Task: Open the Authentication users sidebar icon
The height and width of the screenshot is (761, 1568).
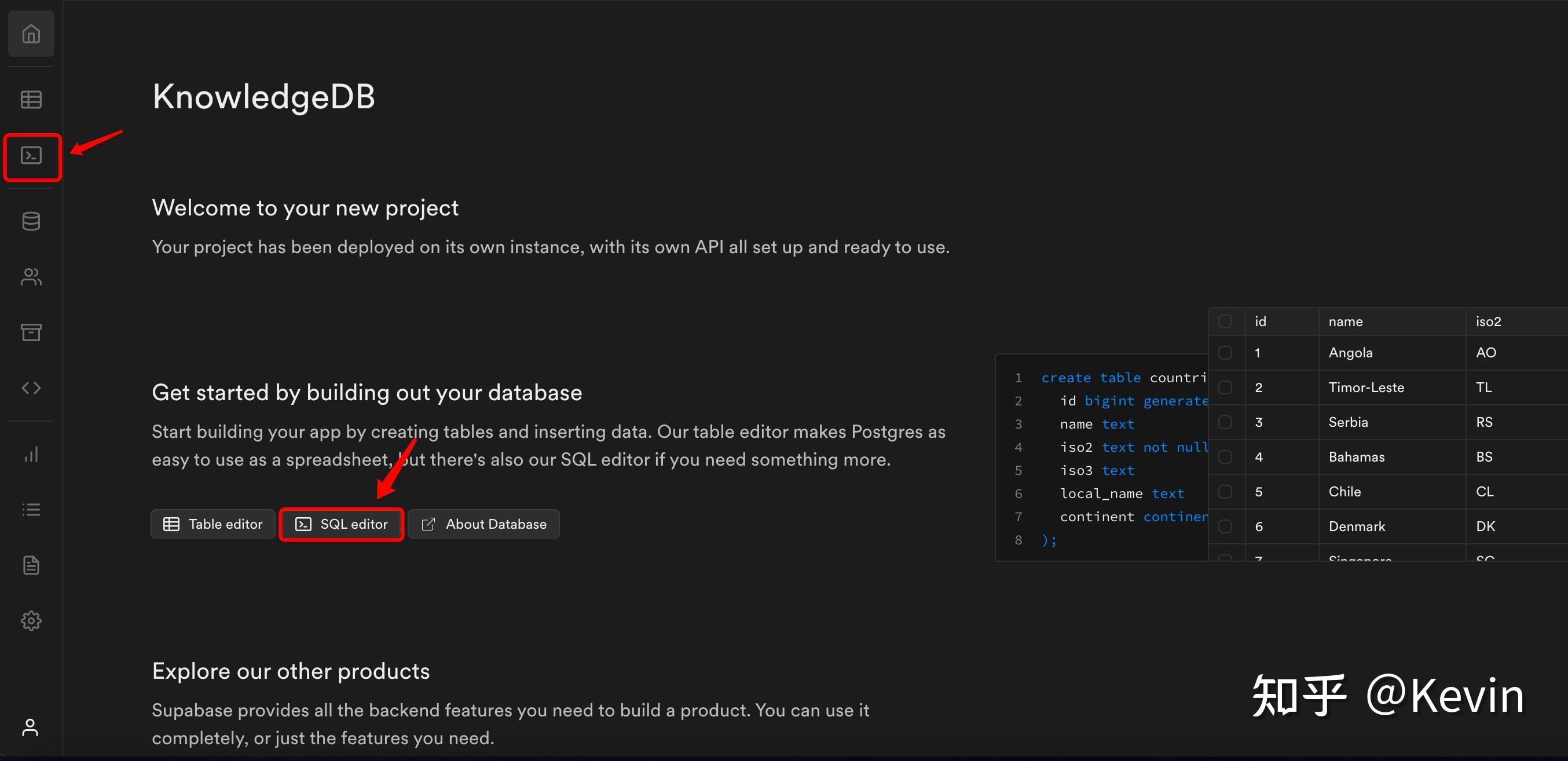Action: [x=31, y=277]
